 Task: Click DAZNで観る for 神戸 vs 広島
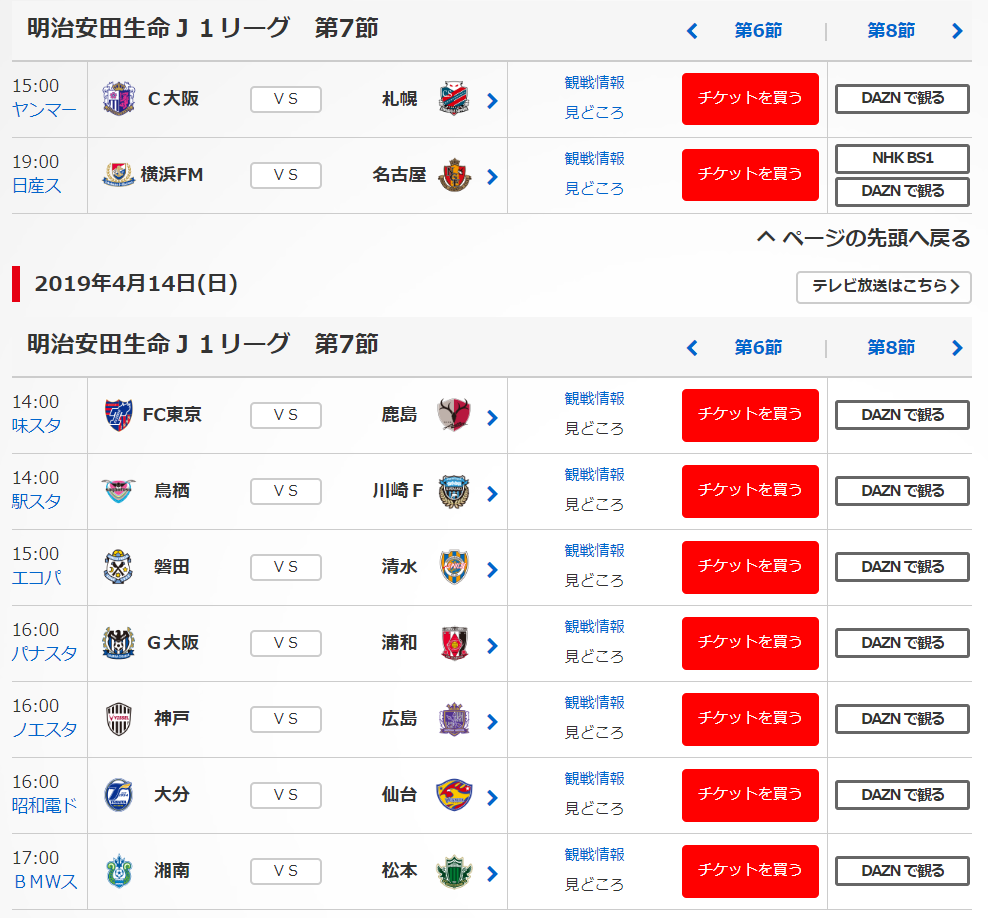[x=902, y=719]
